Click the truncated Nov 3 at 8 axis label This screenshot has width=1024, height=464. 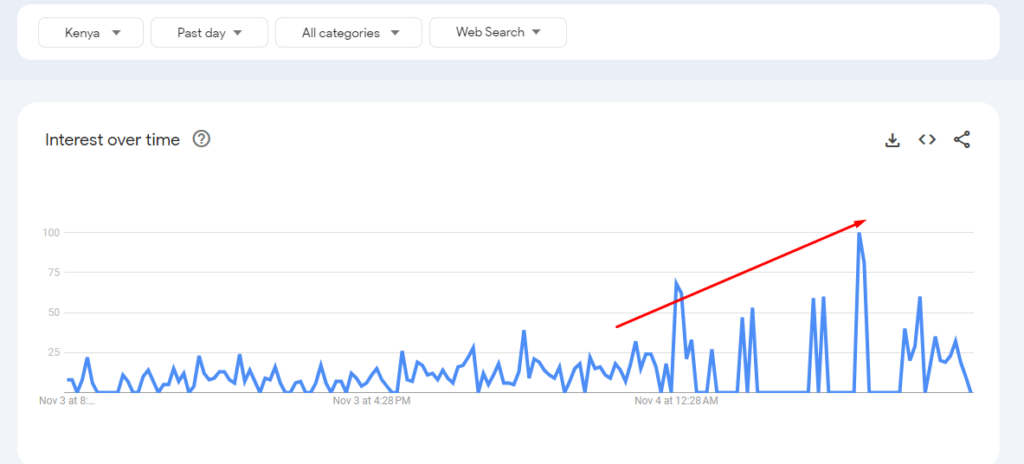(x=67, y=401)
